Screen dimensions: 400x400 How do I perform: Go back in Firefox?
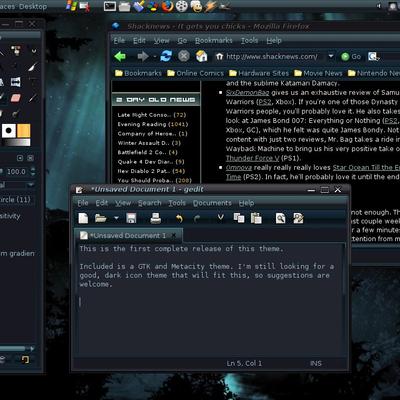pyautogui.click(x=120, y=56)
